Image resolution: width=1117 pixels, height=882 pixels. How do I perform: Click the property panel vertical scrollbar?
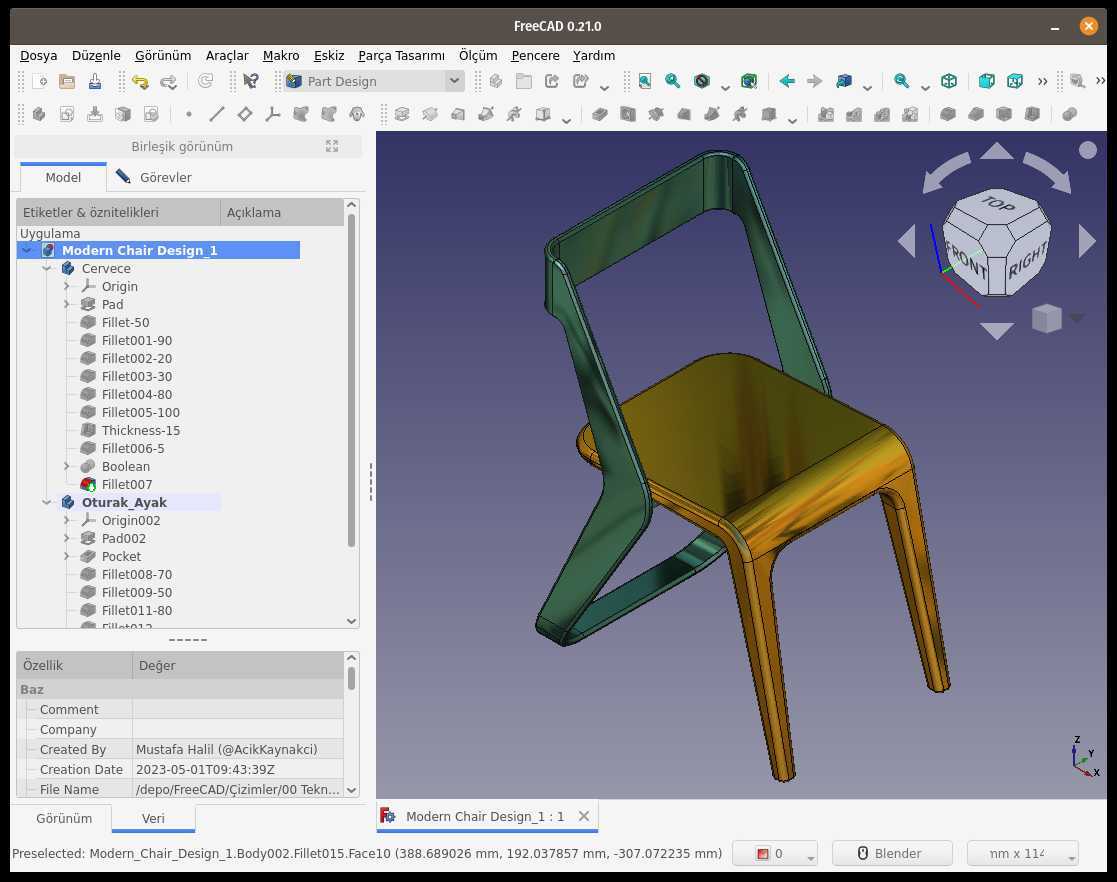pyautogui.click(x=351, y=678)
